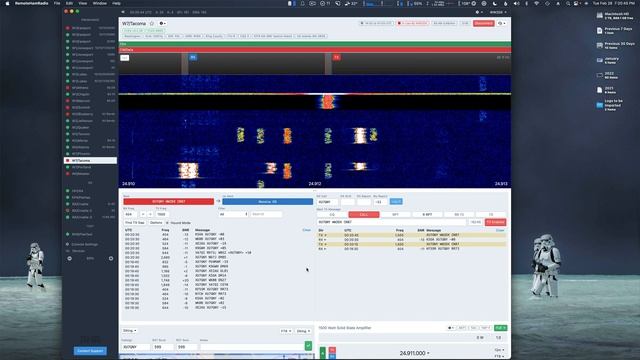The height and width of the screenshot is (360, 640).
Task: Click into the RX Freq field
Action: tap(131, 214)
